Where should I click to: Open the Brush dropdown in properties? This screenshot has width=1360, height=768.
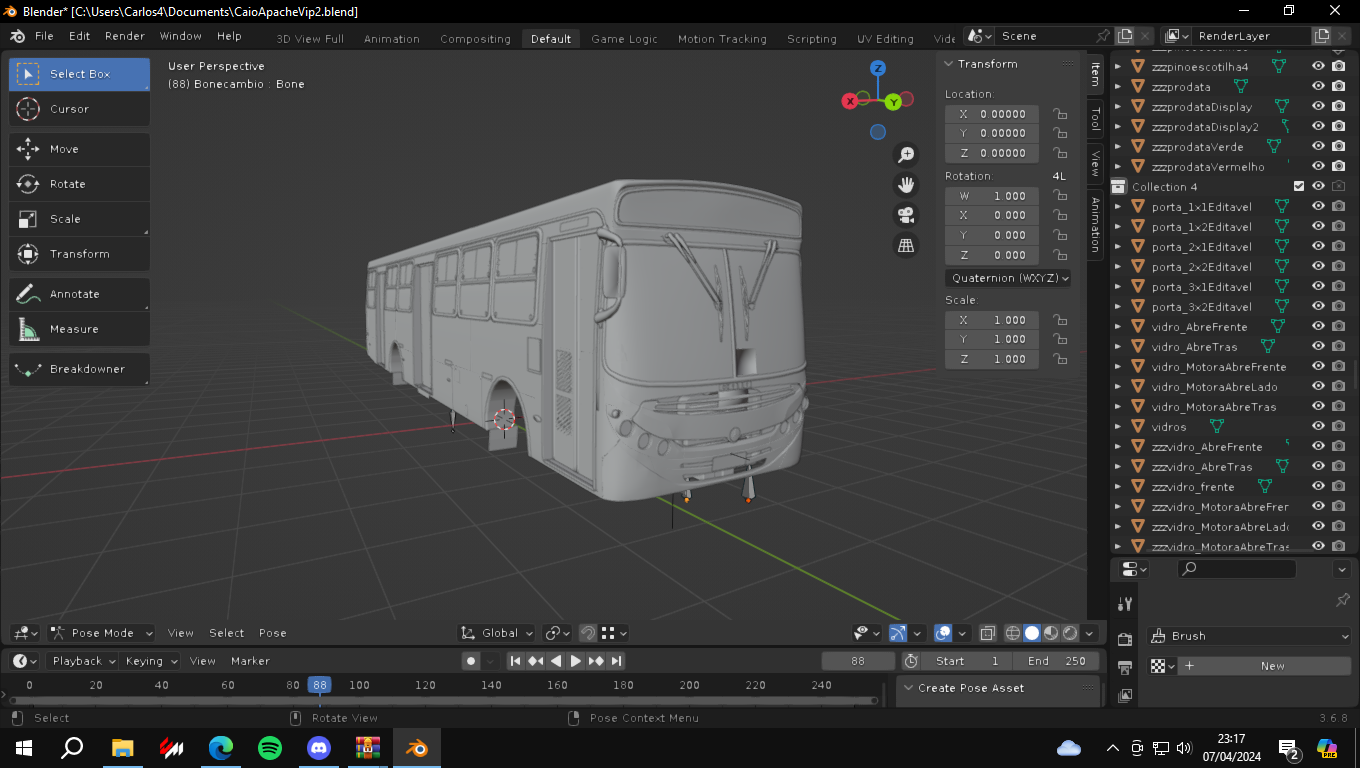click(x=1248, y=636)
